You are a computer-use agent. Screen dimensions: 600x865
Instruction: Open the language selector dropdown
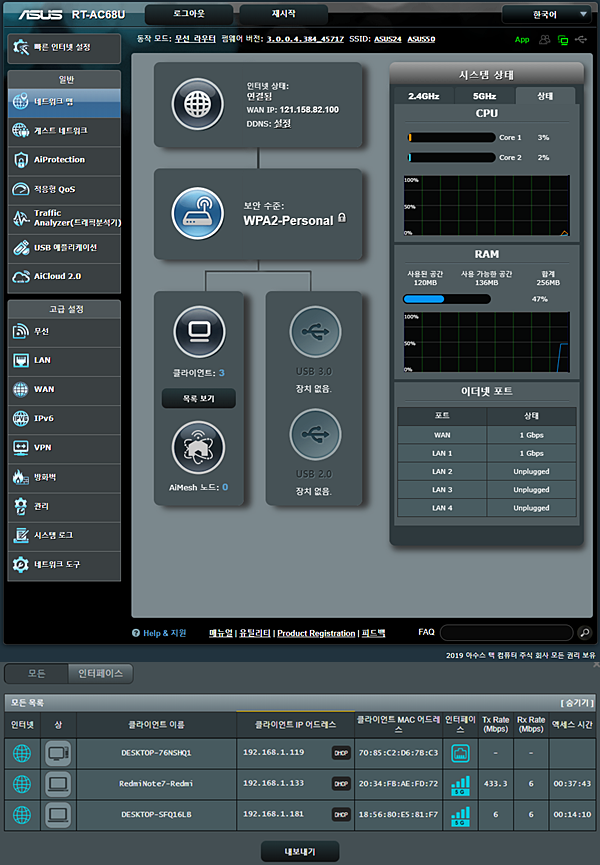pyautogui.click(x=549, y=14)
